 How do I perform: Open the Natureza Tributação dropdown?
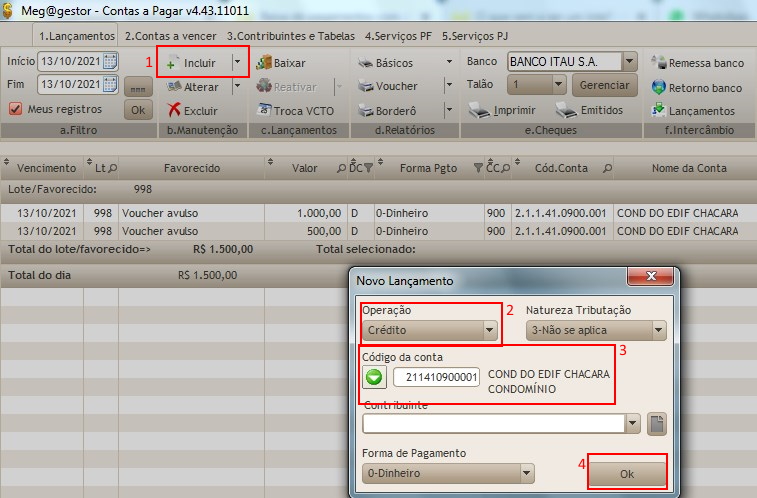[x=658, y=330]
